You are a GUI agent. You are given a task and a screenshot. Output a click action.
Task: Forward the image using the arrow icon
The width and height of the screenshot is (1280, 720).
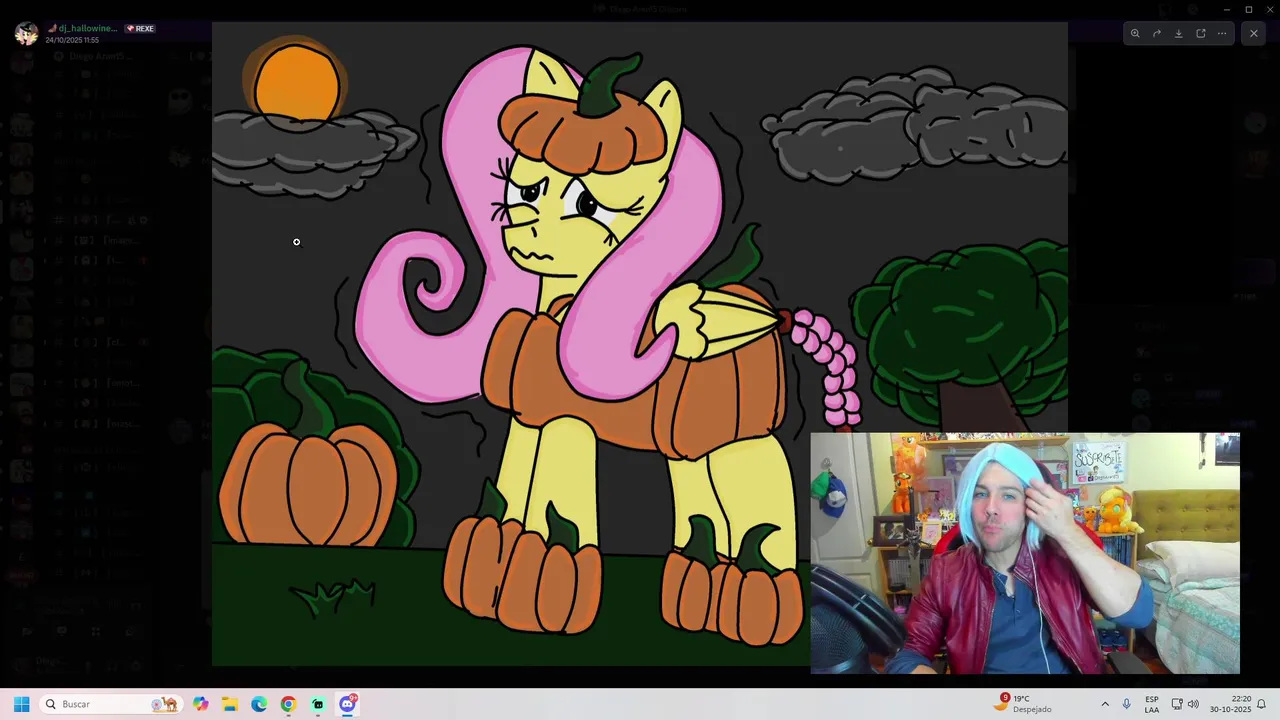[x=1157, y=33]
